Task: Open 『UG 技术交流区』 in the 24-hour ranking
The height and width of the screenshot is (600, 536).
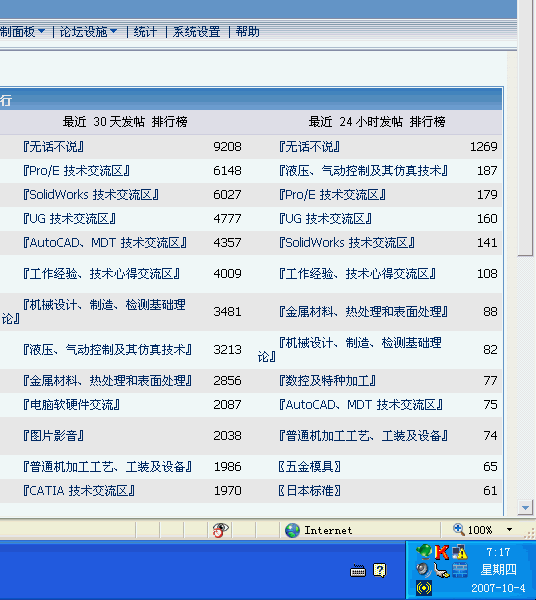Action: click(325, 219)
